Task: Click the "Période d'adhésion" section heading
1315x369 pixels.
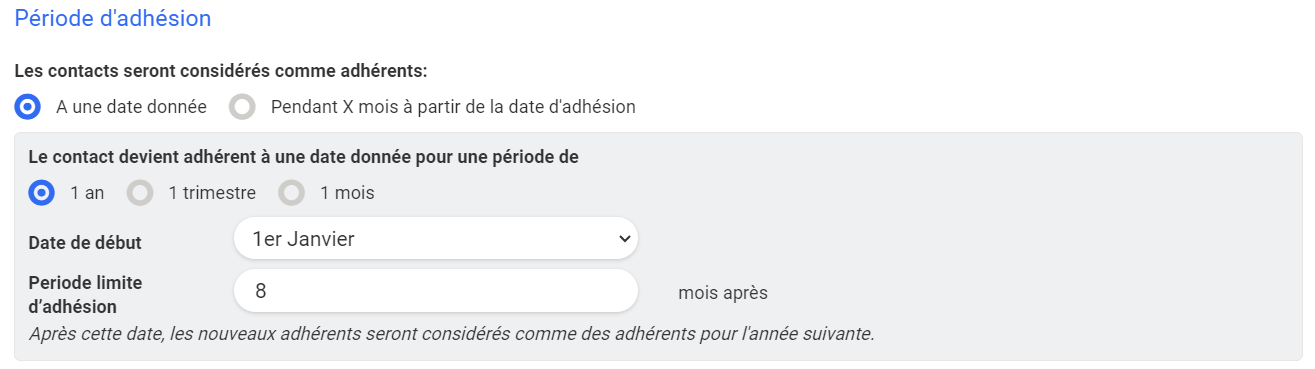Action: point(113,18)
